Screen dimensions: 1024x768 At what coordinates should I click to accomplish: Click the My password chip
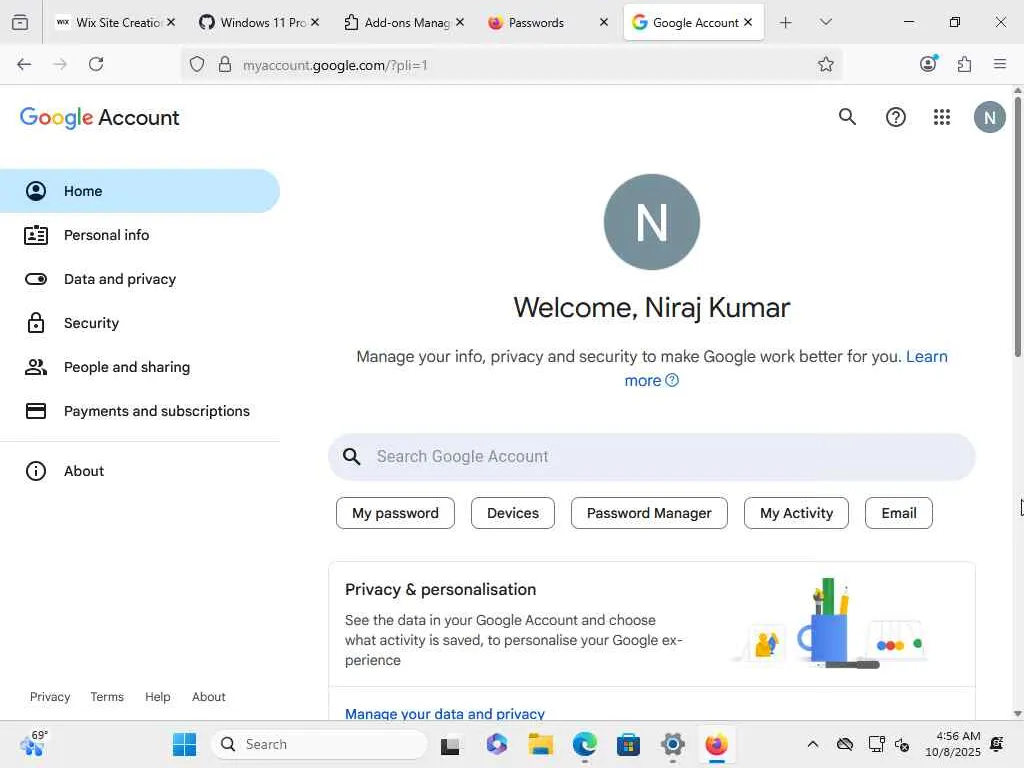[x=395, y=513]
